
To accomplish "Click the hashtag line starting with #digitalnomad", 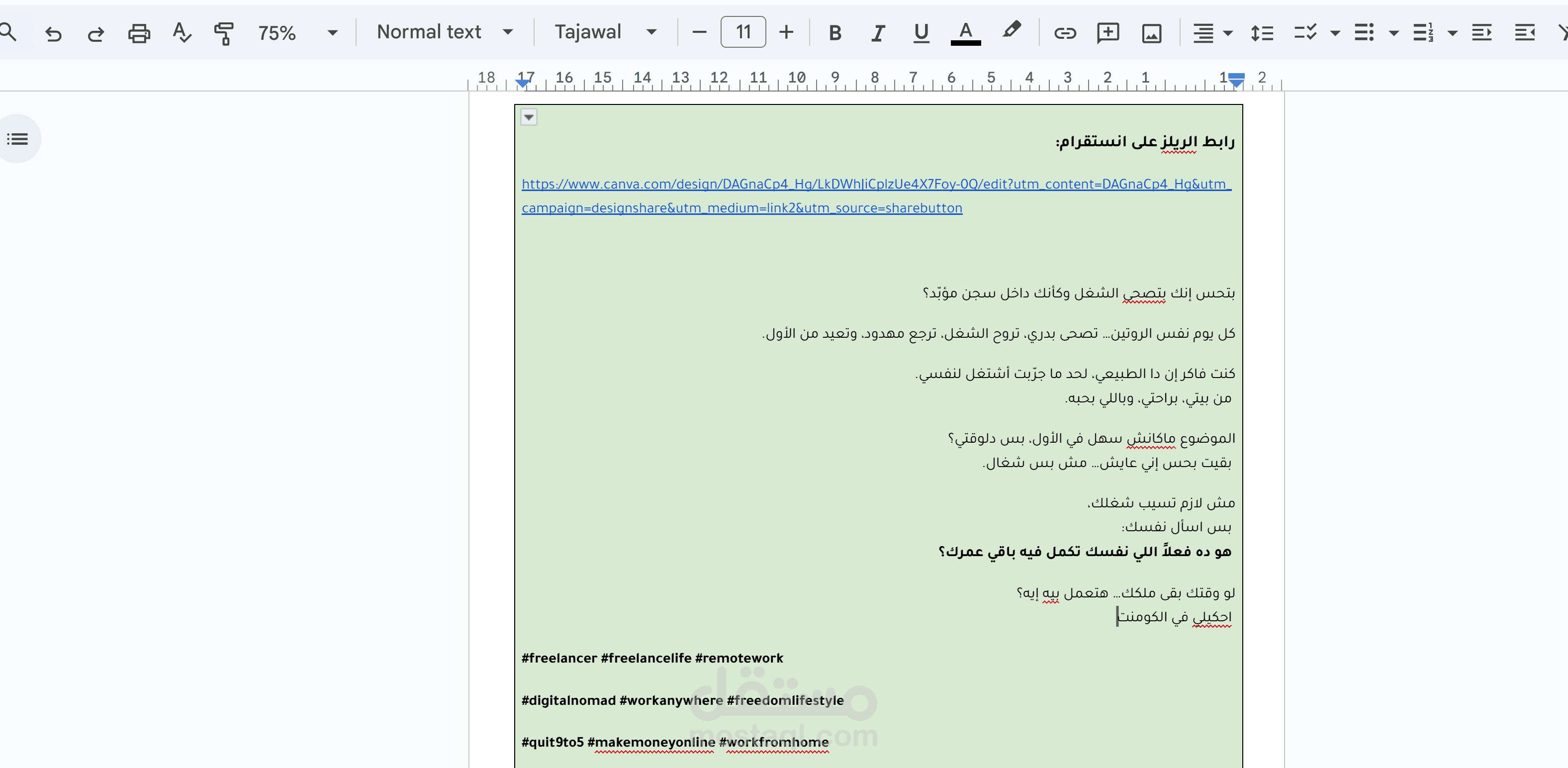I will click(682, 700).
